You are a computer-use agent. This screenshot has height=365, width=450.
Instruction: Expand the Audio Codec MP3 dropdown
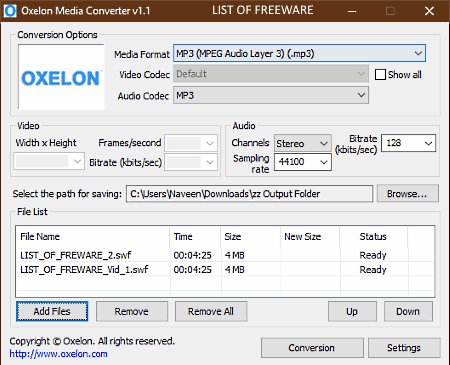click(x=271, y=95)
